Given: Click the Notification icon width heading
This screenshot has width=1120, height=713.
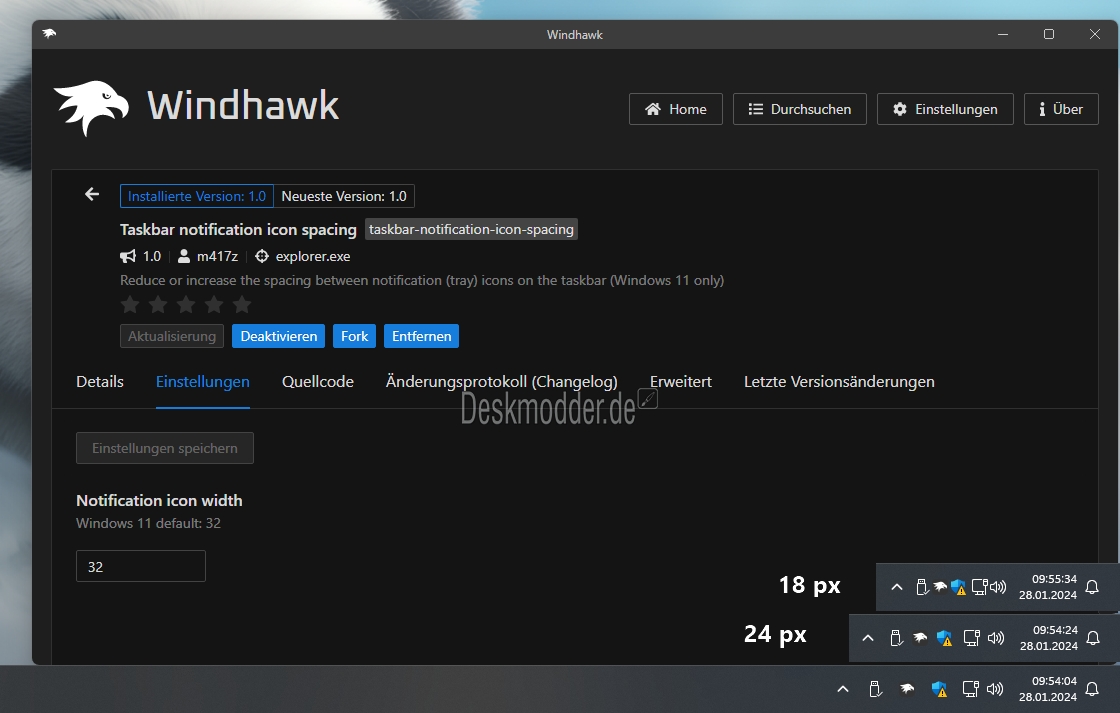Looking at the screenshot, I should pos(159,500).
